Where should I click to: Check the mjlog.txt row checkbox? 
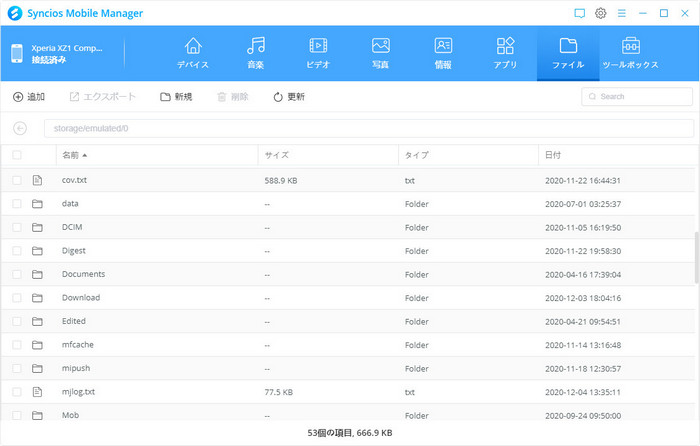(x=17, y=392)
